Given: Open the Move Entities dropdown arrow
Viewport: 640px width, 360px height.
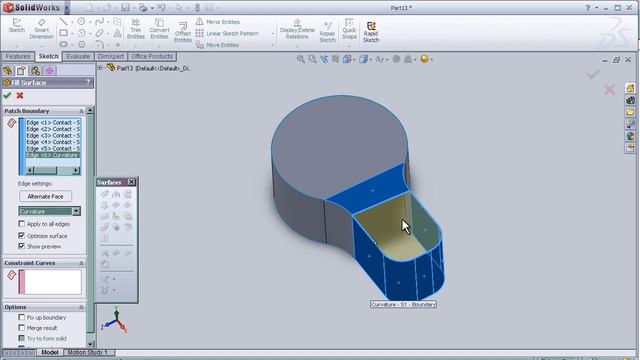Looking at the screenshot, I should (273, 45).
